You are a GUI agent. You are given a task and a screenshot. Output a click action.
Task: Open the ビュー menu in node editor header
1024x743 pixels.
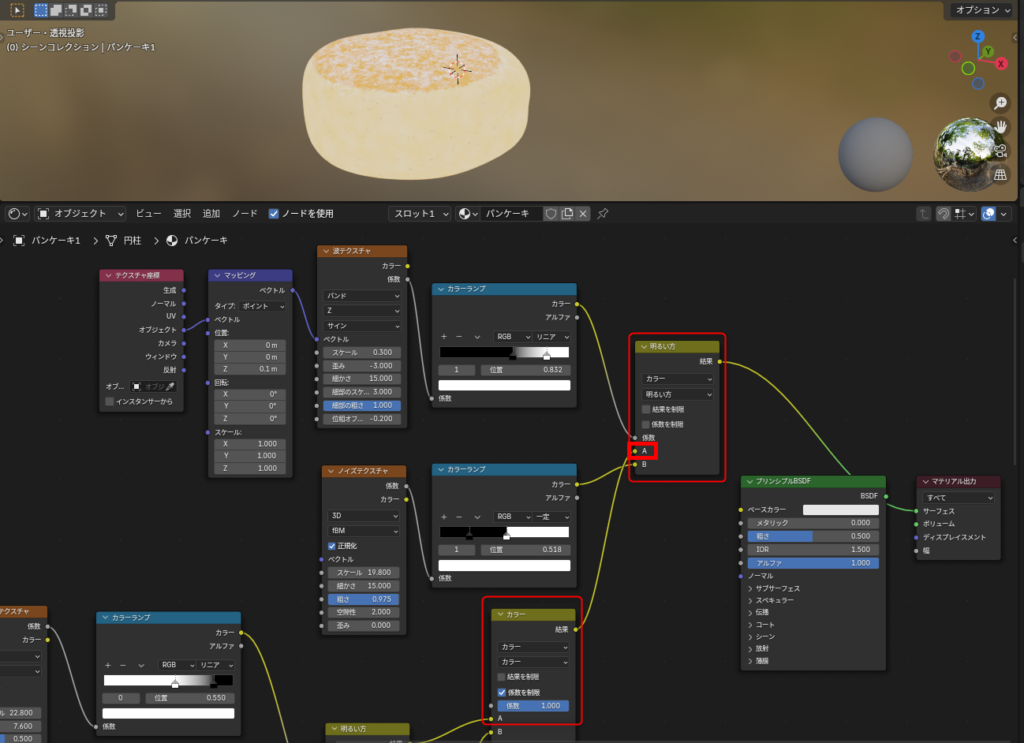pos(148,214)
